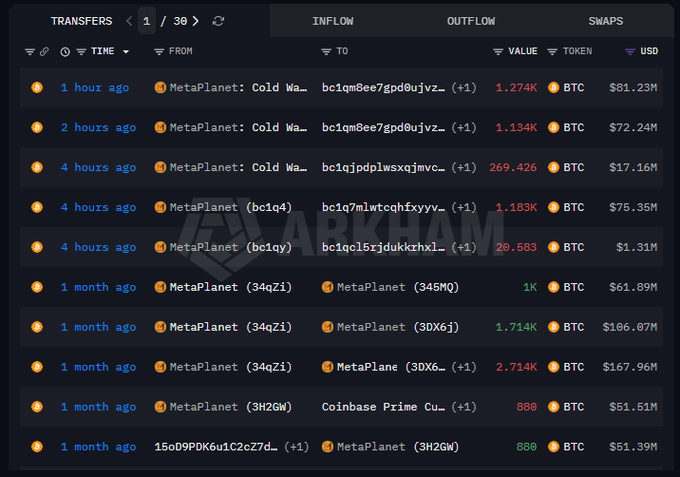Screen dimensions: 680x477
Task: Click the Bitcoin chain icon in $61.89M row
Action: coord(37,287)
